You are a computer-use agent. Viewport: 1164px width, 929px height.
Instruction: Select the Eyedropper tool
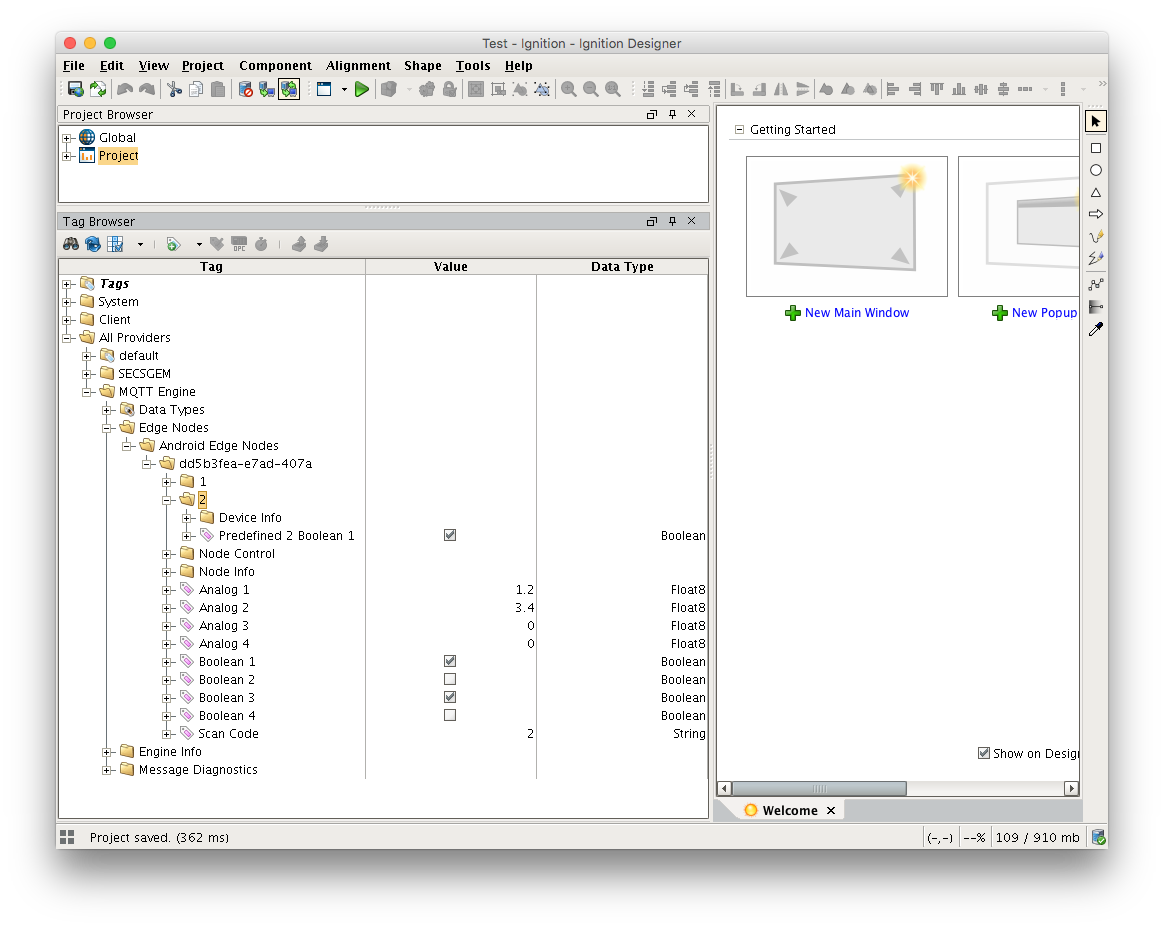1096,329
